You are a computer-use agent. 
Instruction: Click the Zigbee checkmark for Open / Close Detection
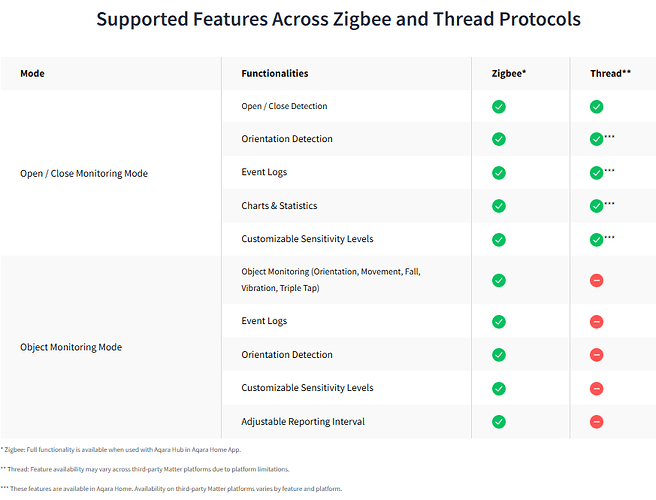tap(498, 107)
